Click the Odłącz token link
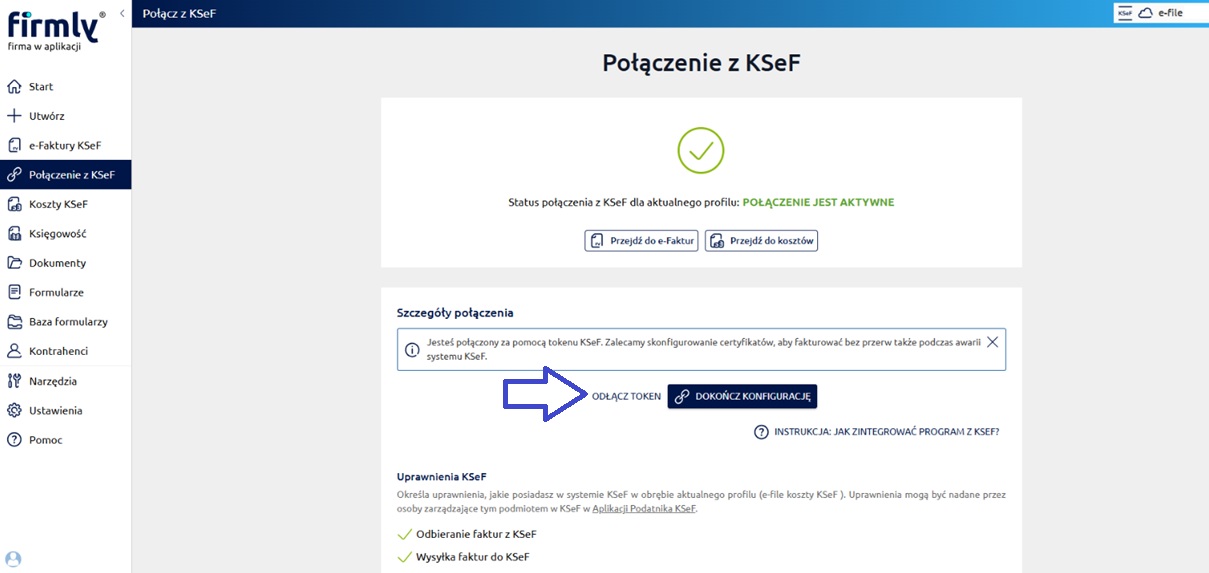1209x573 pixels. (x=626, y=396)
